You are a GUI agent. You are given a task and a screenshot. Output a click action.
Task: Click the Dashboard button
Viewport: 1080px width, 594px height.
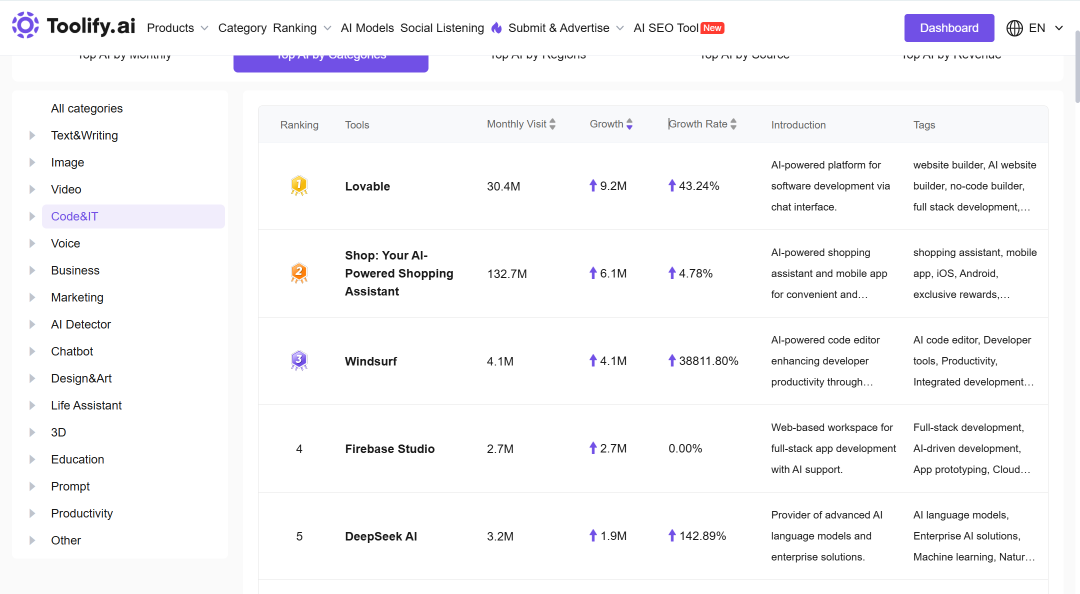click(949, 28)
